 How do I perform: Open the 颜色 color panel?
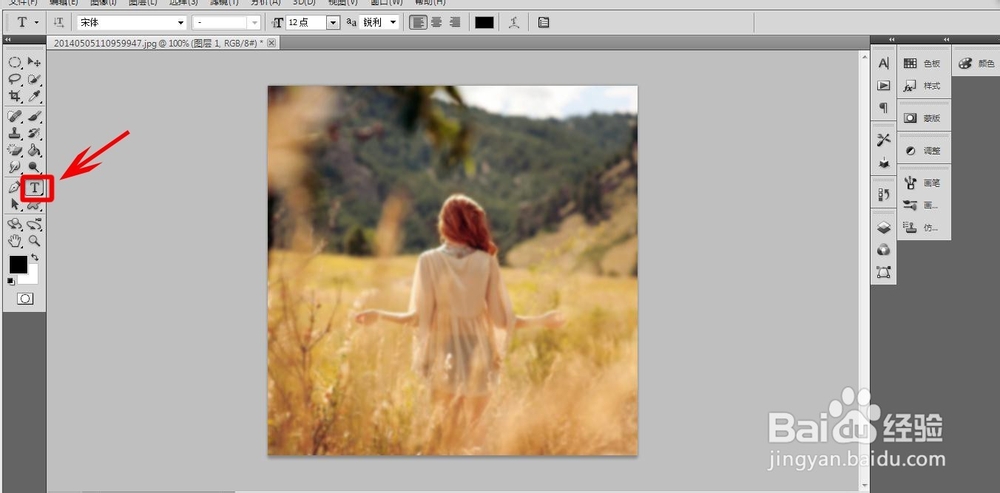(x=977, y=63)
